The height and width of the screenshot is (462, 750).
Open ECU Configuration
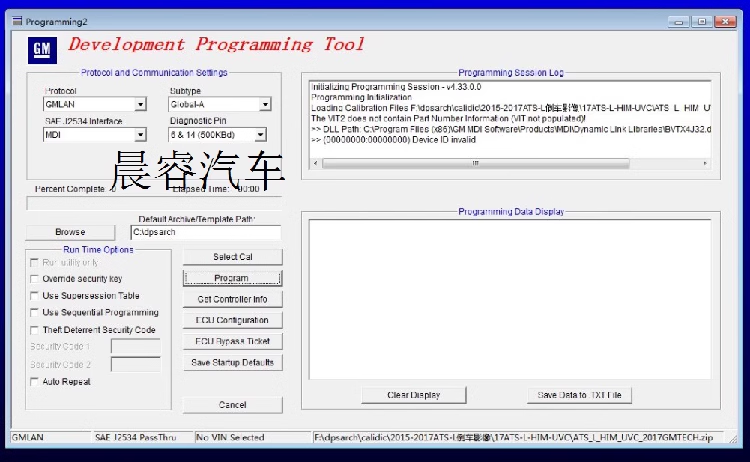pos(232,320)
